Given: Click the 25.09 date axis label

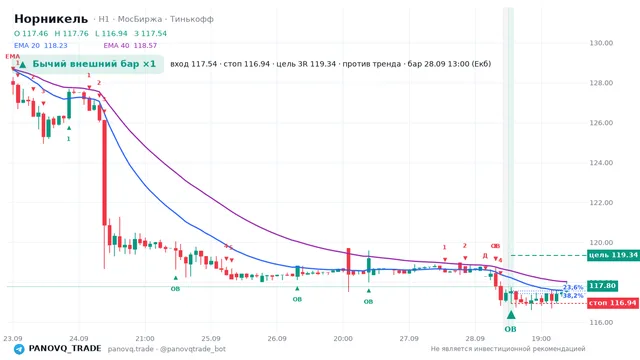Looking at the screenshot, I should tap(211, 338).
